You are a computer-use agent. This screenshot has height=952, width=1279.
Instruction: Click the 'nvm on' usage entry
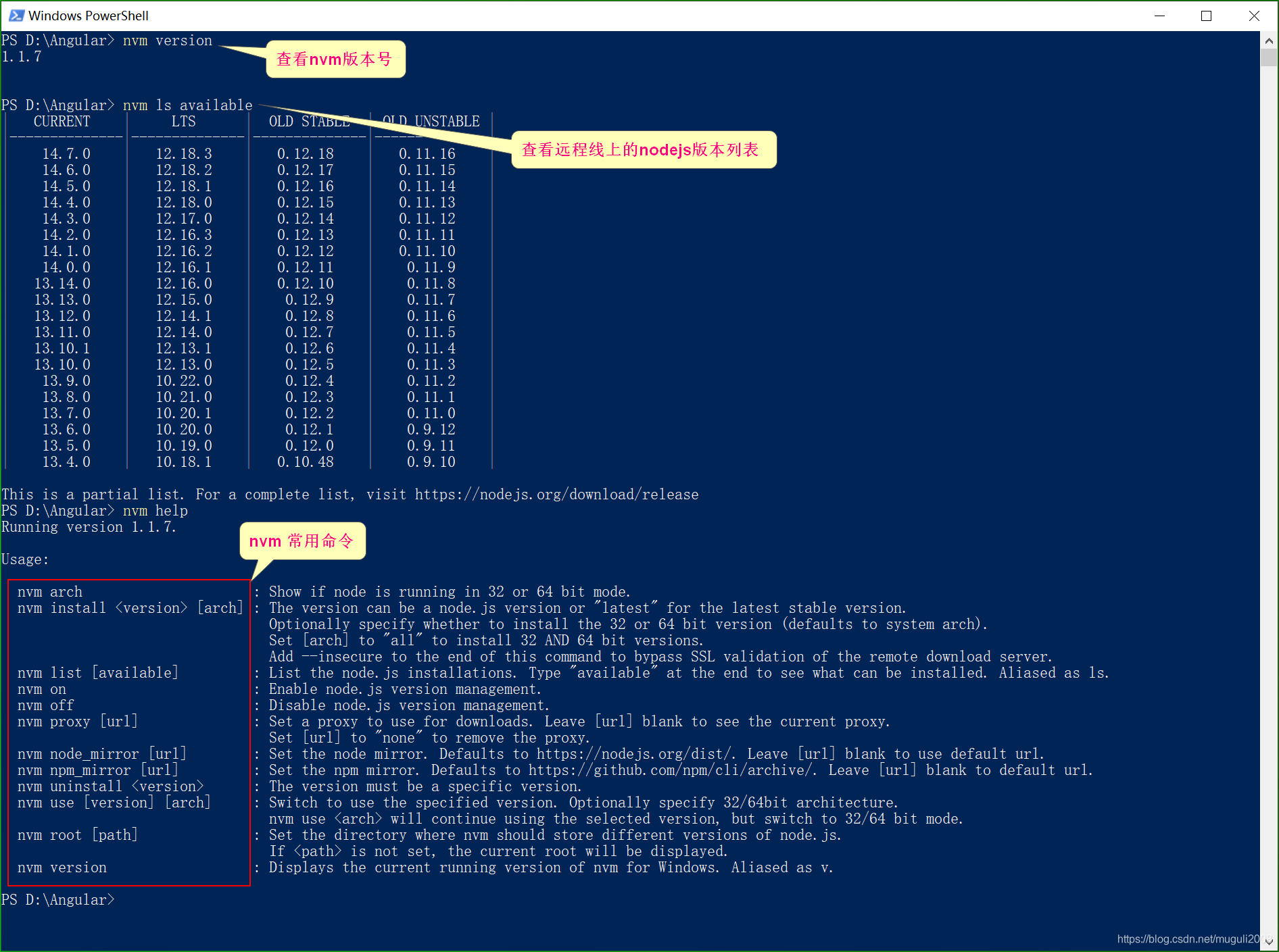(42, 689)
